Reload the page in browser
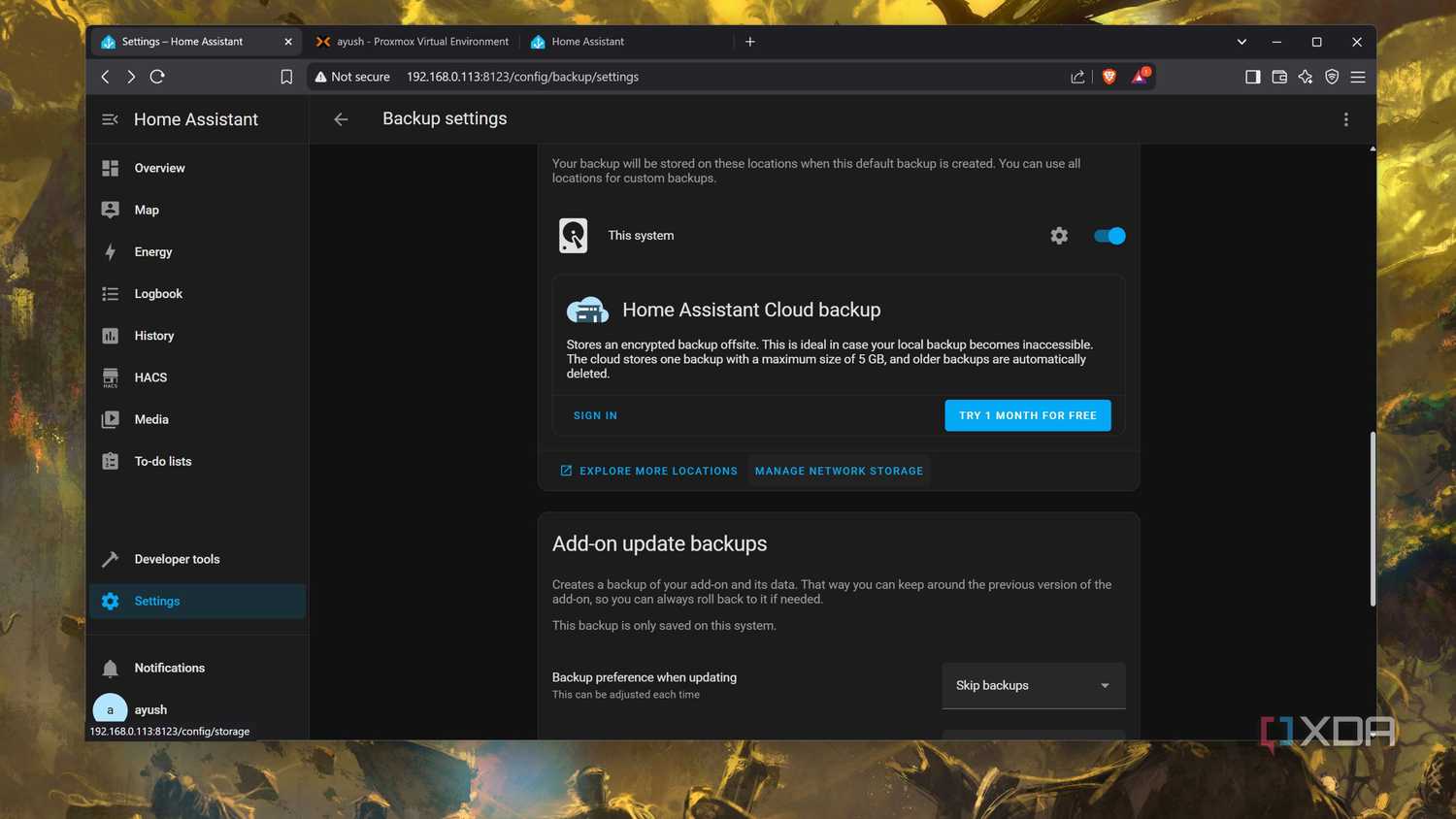The image size is (1456, 819). click(157, 77)
